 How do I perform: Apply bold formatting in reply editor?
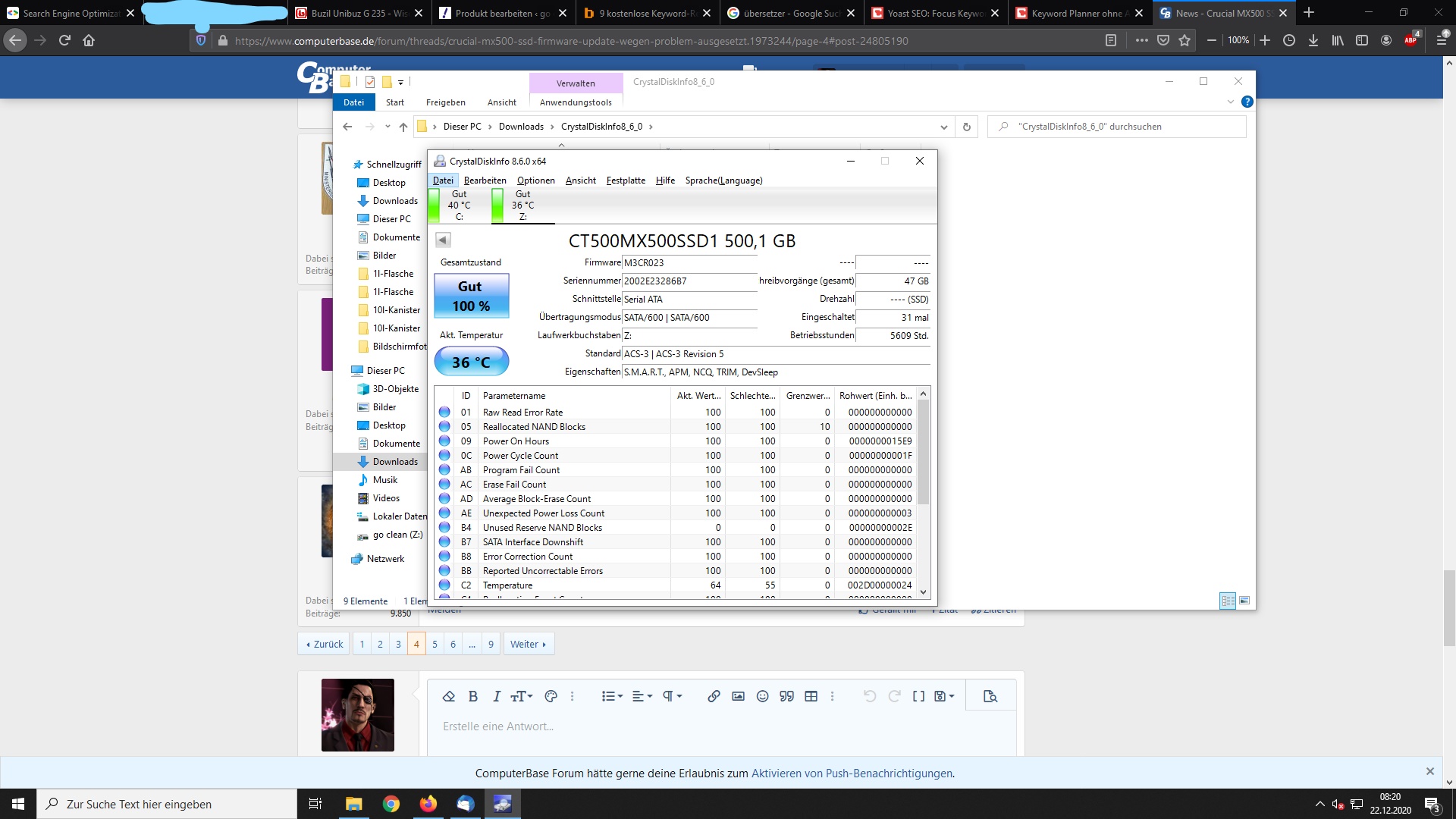[x=473, y=696]
